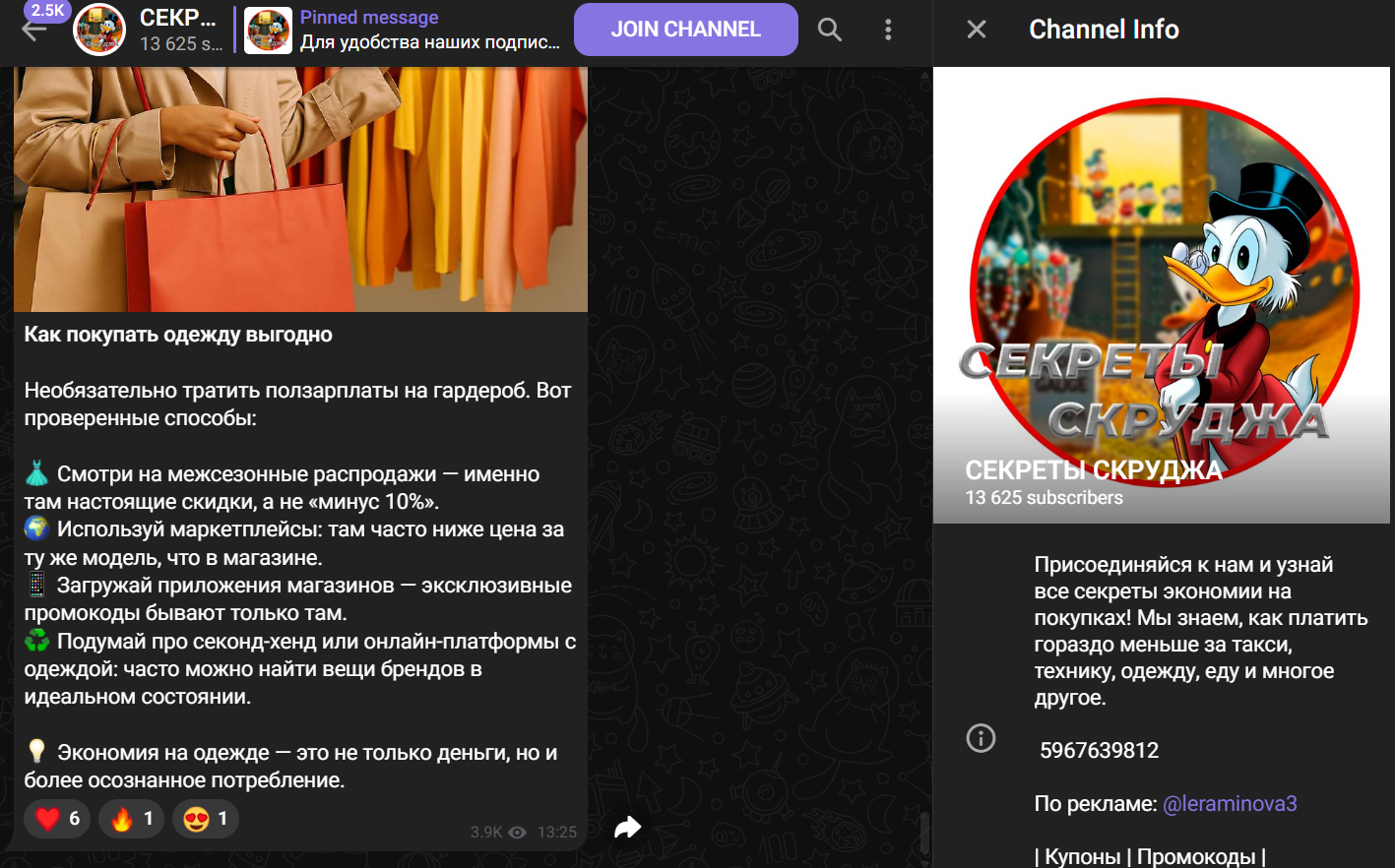Click the '| Купоны | Промокоды |' line
This screenshot has width=1395, height=868.
point(1150,856)
